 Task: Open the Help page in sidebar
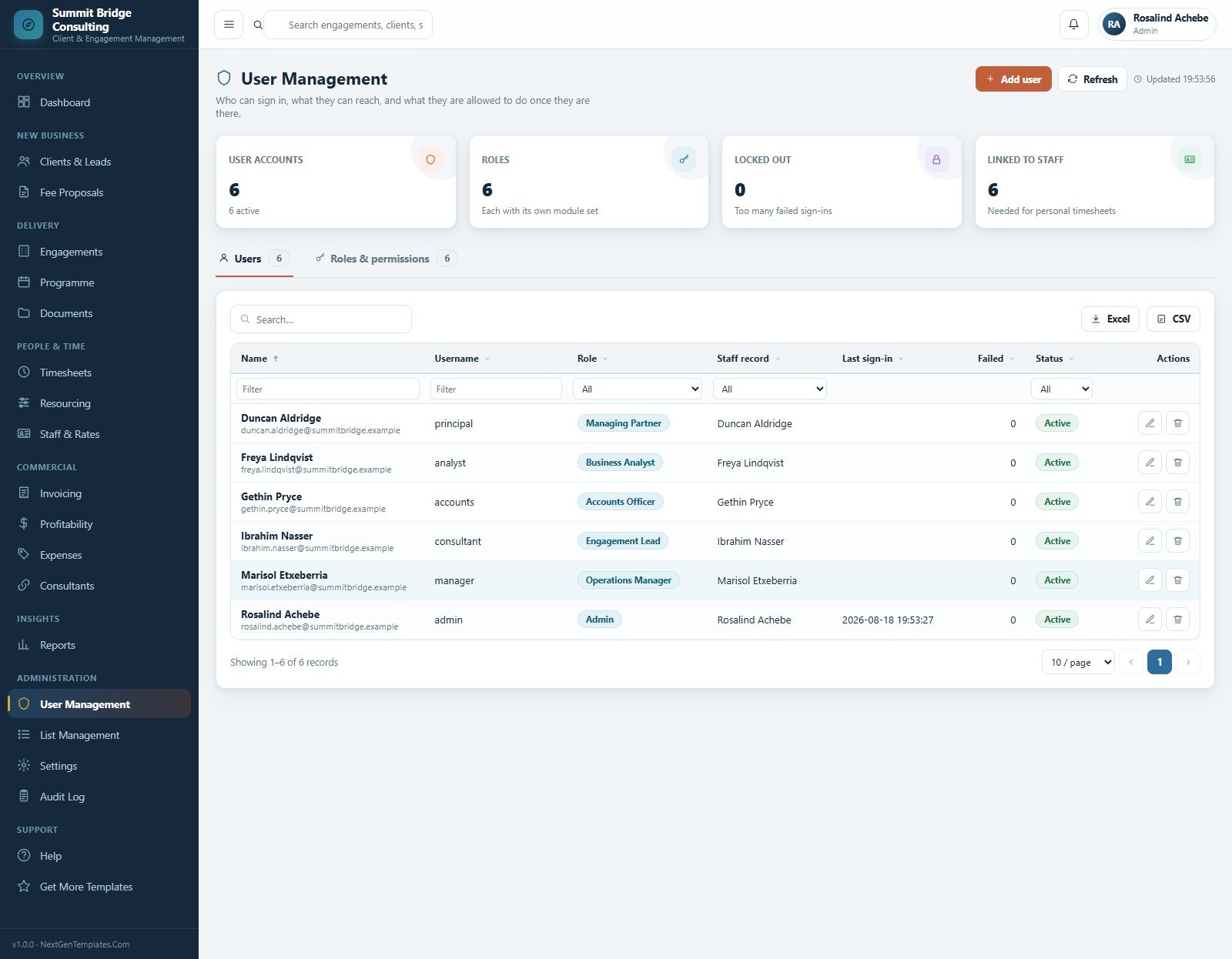tap(99, 856)
